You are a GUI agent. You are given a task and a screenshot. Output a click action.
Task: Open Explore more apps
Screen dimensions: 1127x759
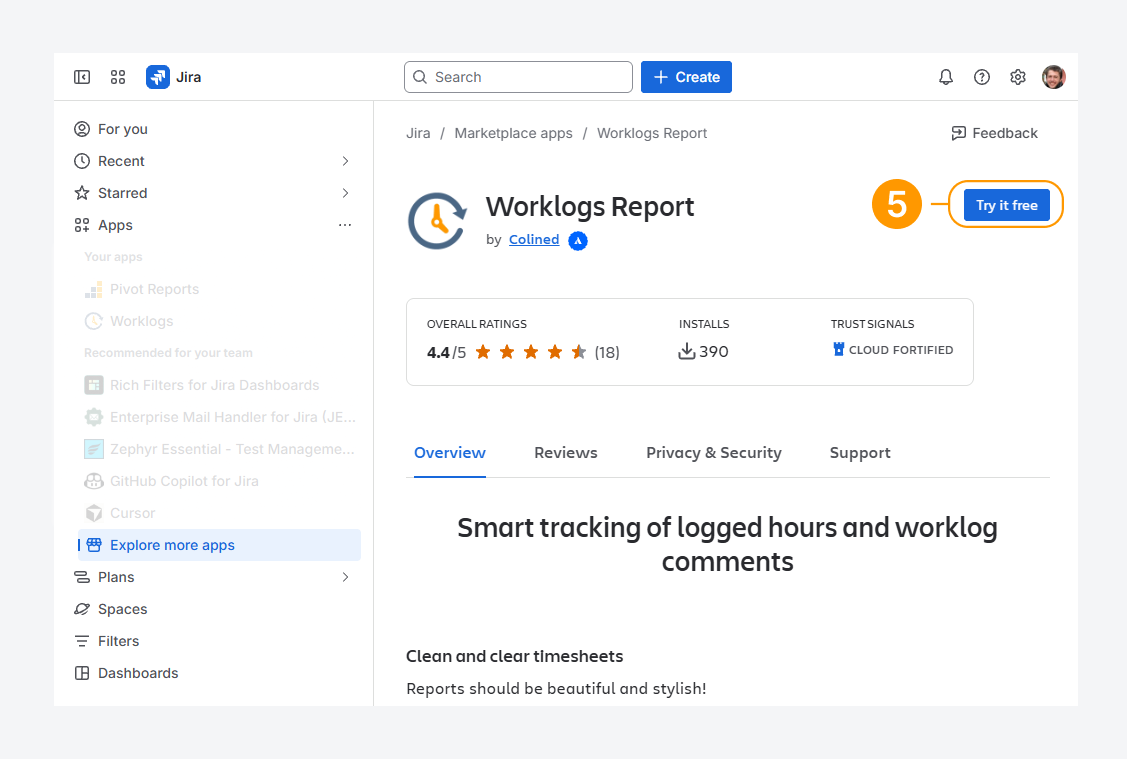219,545
